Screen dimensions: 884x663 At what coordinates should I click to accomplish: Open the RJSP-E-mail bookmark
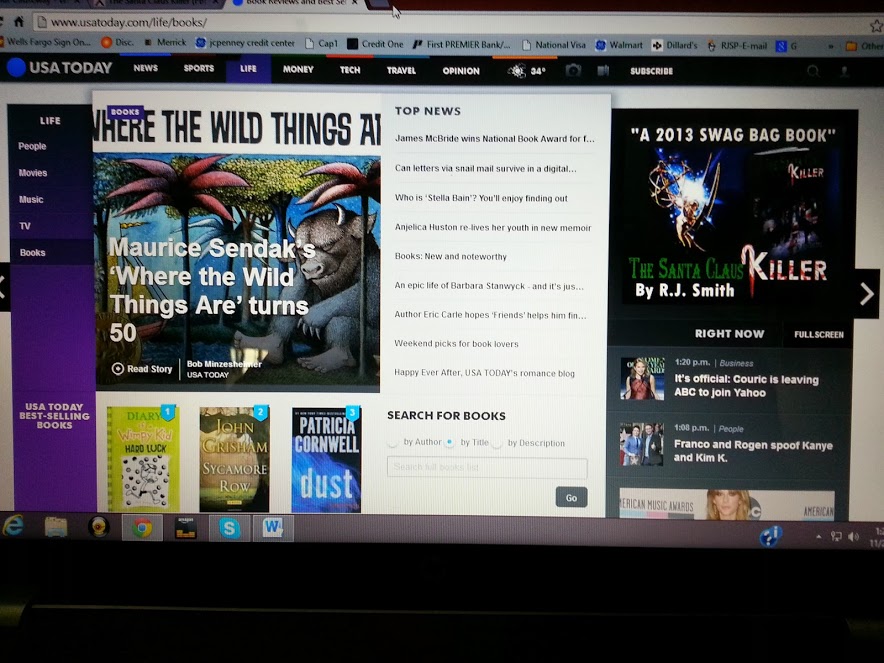point(737,46)
